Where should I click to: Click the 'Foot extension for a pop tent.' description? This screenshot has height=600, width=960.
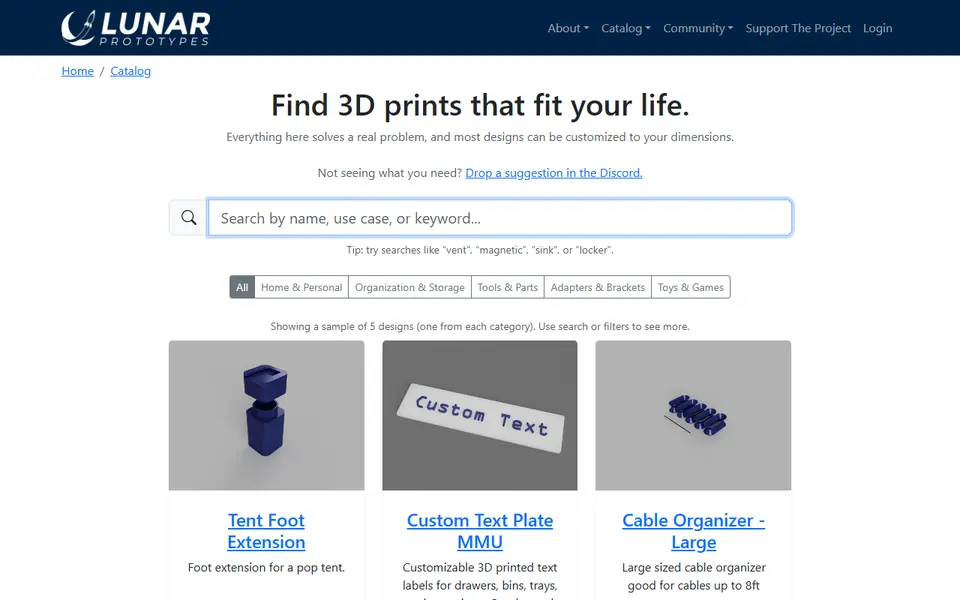266,568
